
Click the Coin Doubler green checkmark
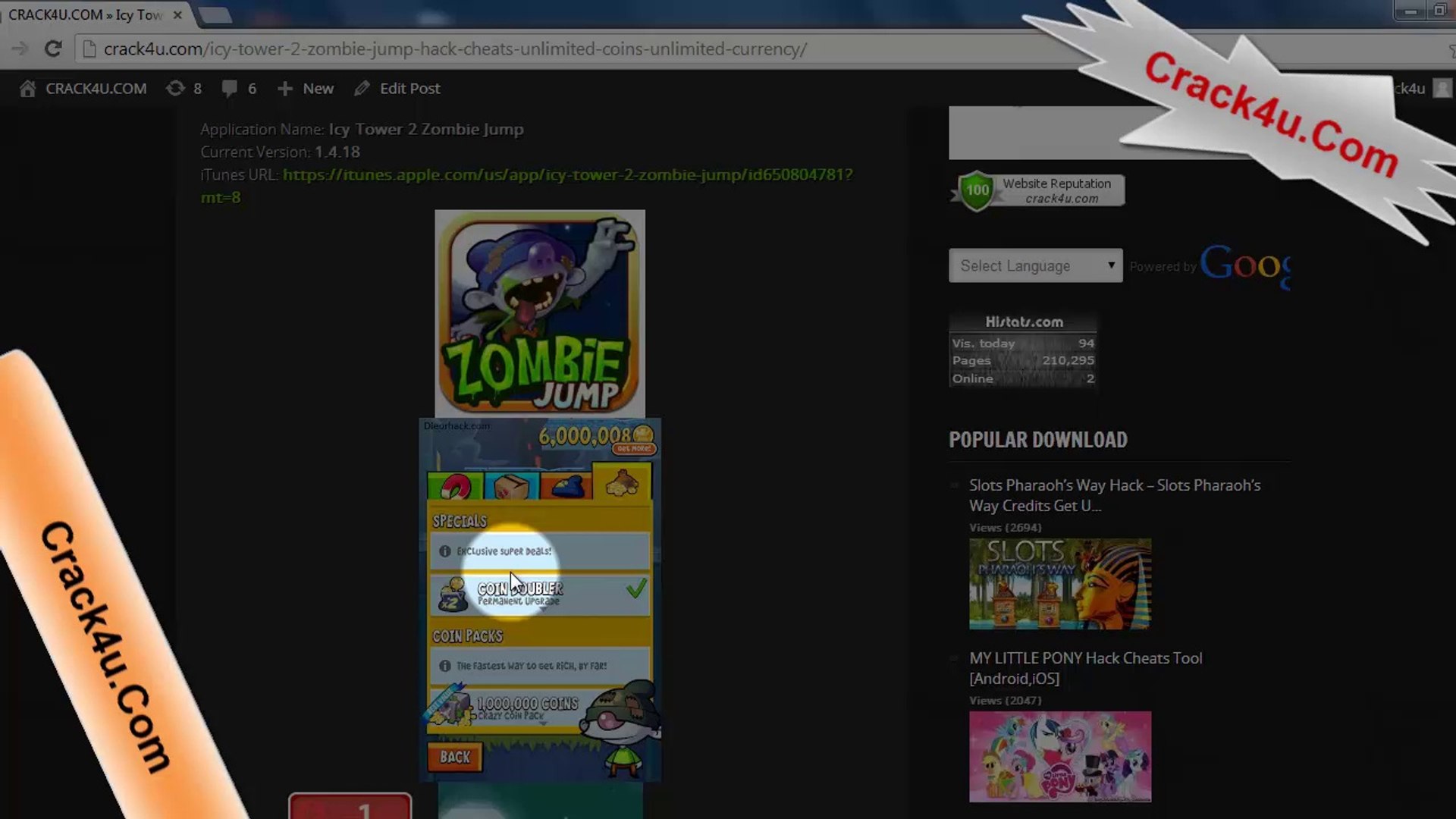pyautogui.click(x=636, y=588)
